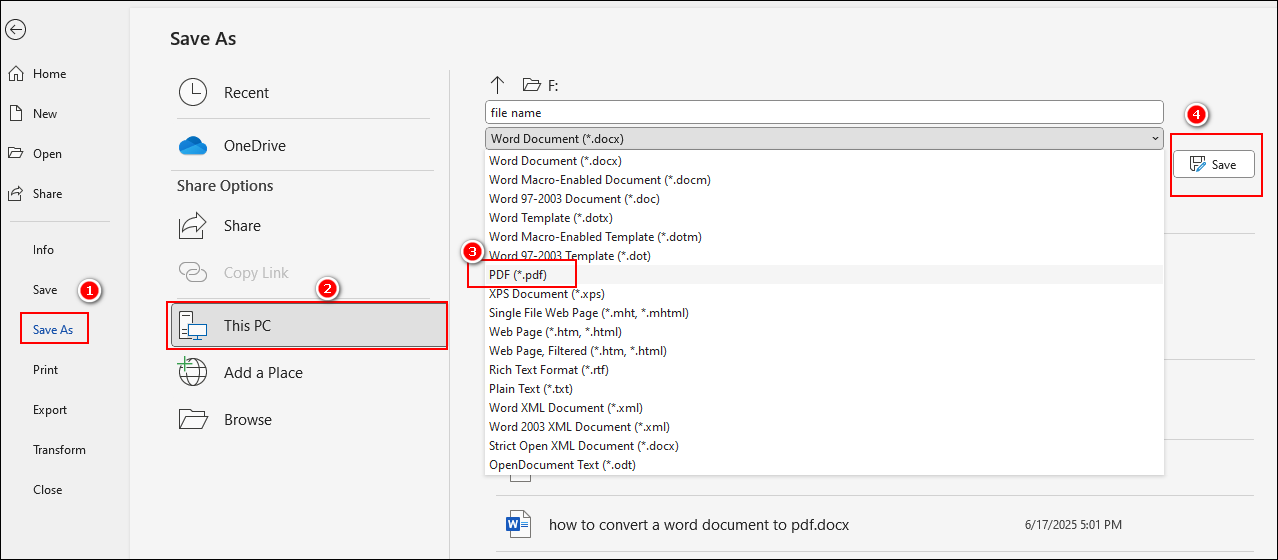The image size is (1278, 560).
Task: Choose Word Macro-Enabled Template (*.dotm)
Action: pos(824,237)
